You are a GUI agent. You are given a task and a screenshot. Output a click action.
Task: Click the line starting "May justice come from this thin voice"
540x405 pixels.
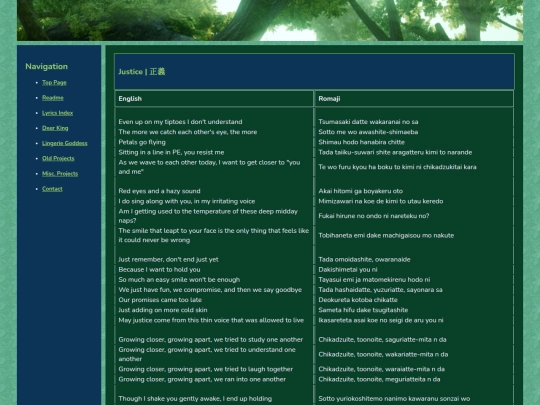pos(211,320)
